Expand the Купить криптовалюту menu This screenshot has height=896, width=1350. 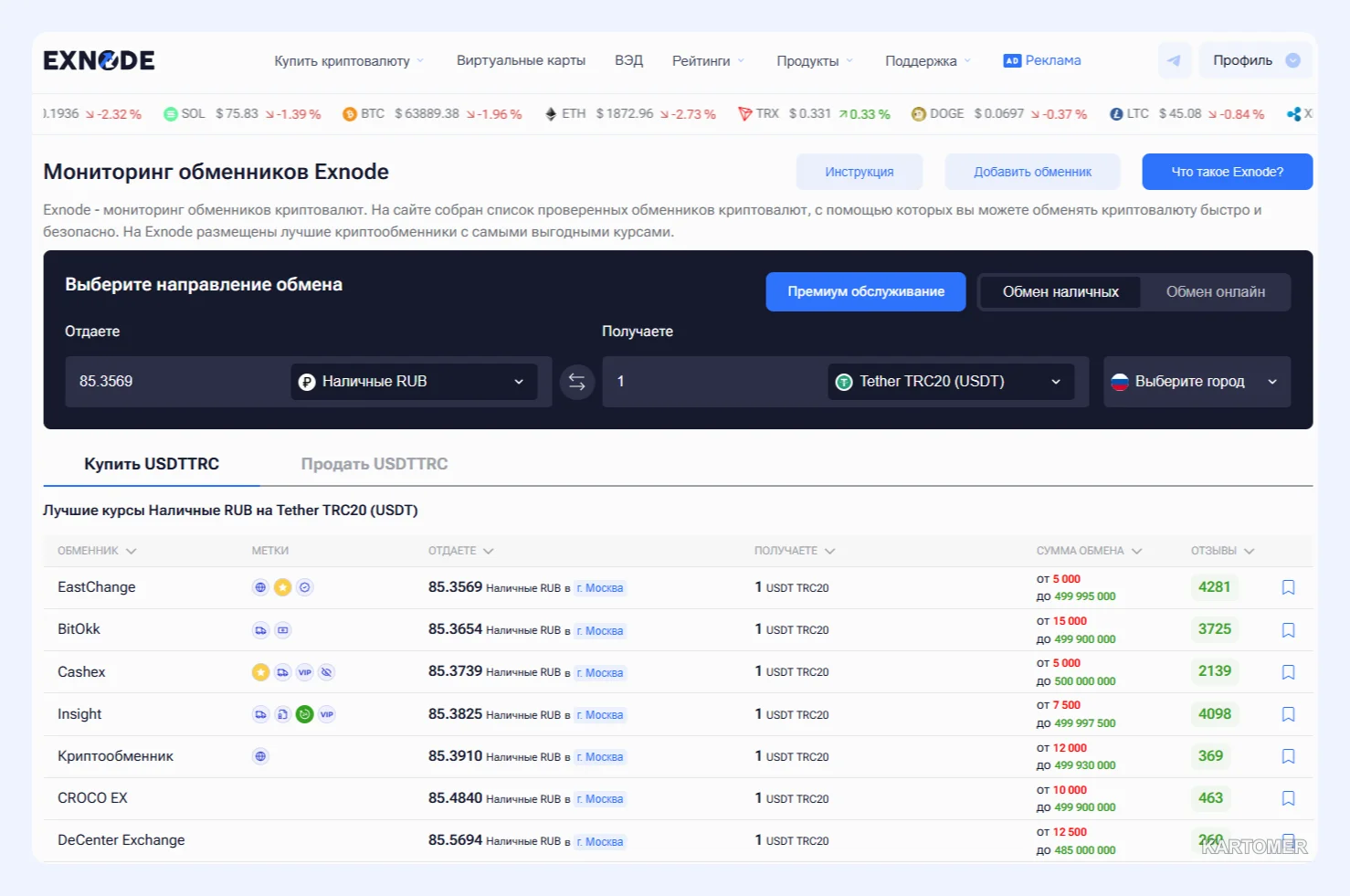tap(349, 61)
